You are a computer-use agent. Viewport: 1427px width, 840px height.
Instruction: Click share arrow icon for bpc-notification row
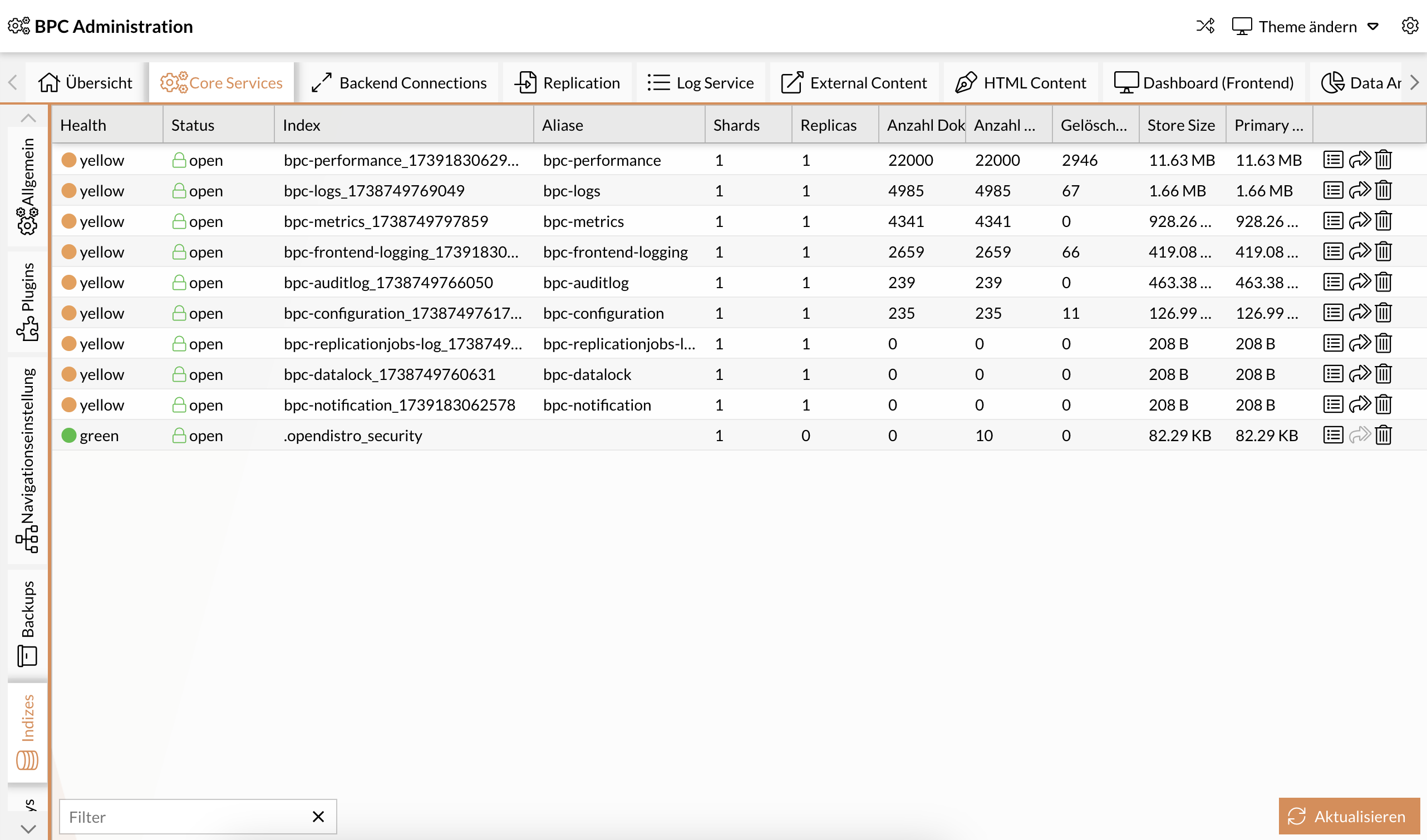(1359, 405)
